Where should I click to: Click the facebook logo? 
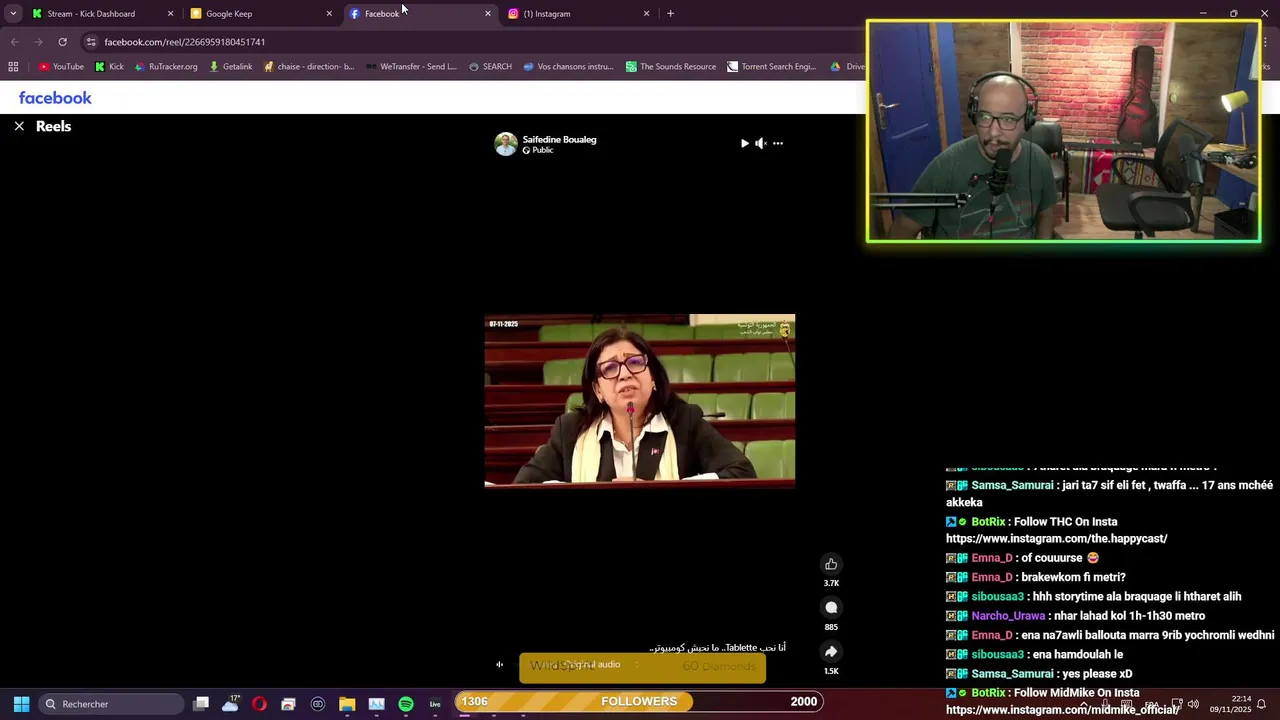55,98
